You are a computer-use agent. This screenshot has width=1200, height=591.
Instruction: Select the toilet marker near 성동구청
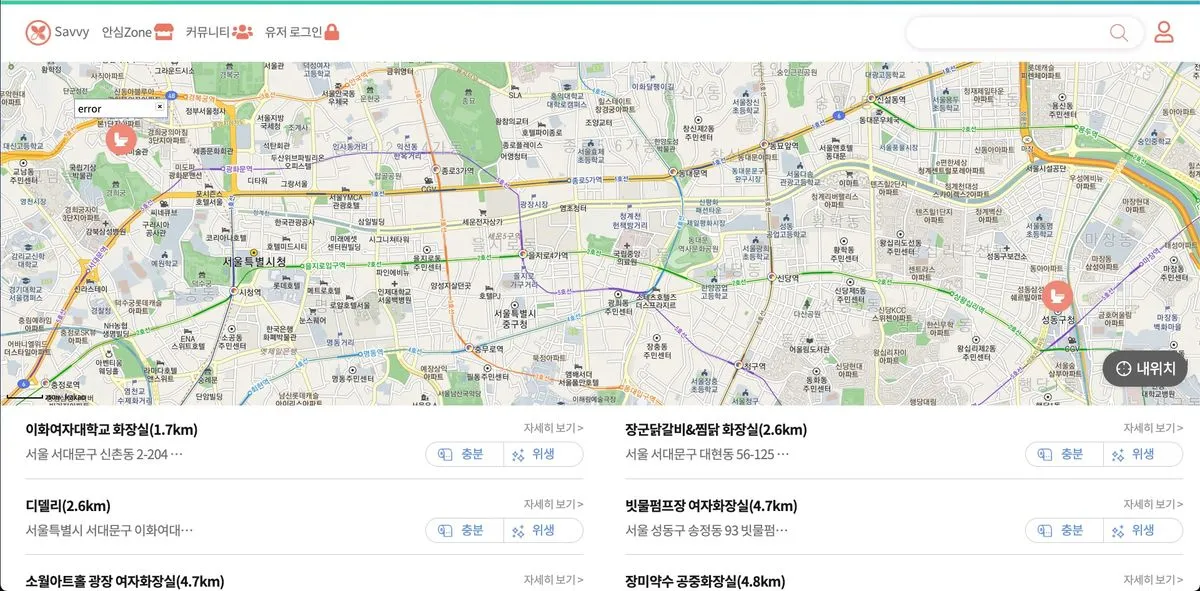(1056, 295)
